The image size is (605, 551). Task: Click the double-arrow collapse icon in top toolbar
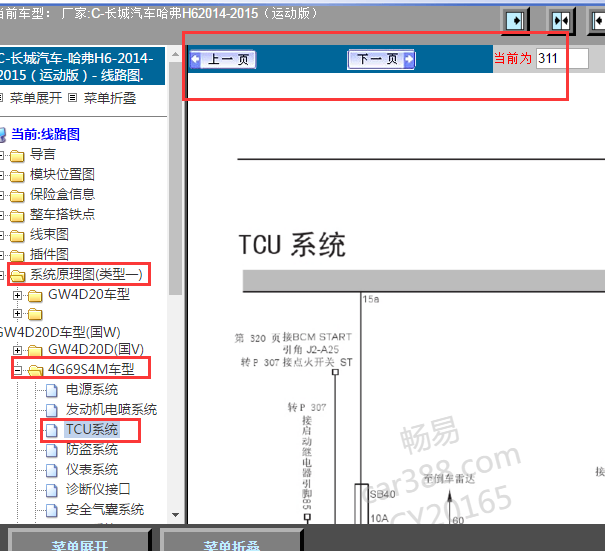coord(561,20)
